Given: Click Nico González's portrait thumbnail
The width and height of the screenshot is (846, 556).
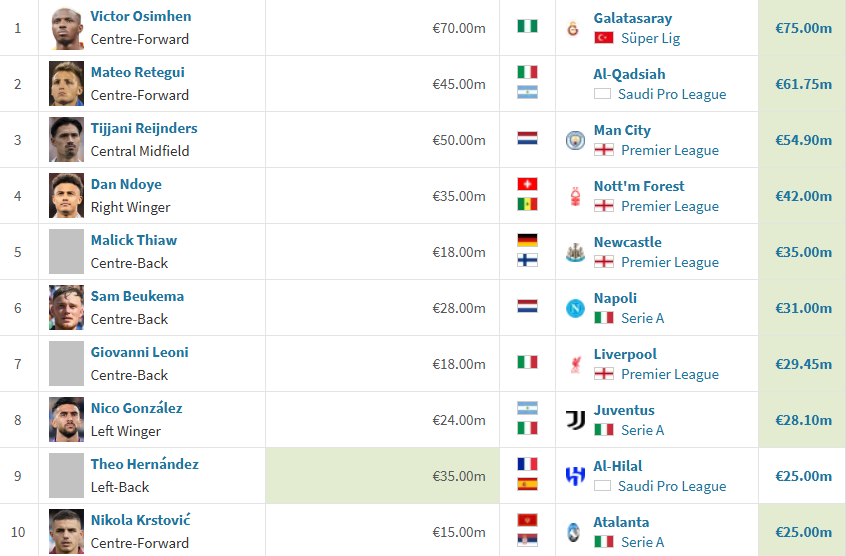Looking at the screenshot, I should (66, 420).
